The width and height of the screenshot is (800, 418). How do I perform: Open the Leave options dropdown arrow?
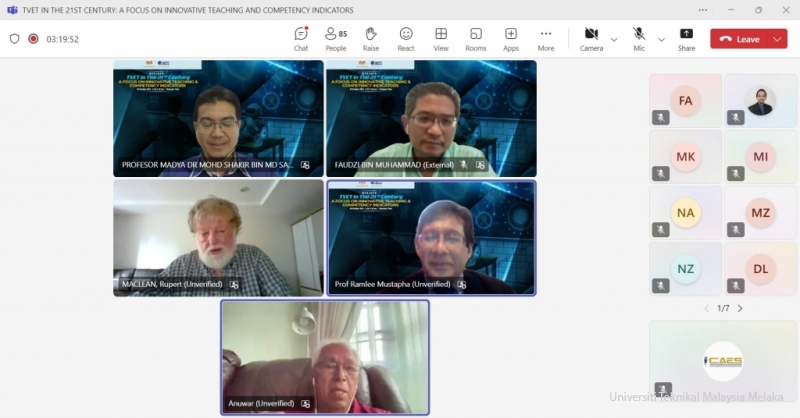pos(778,39)
